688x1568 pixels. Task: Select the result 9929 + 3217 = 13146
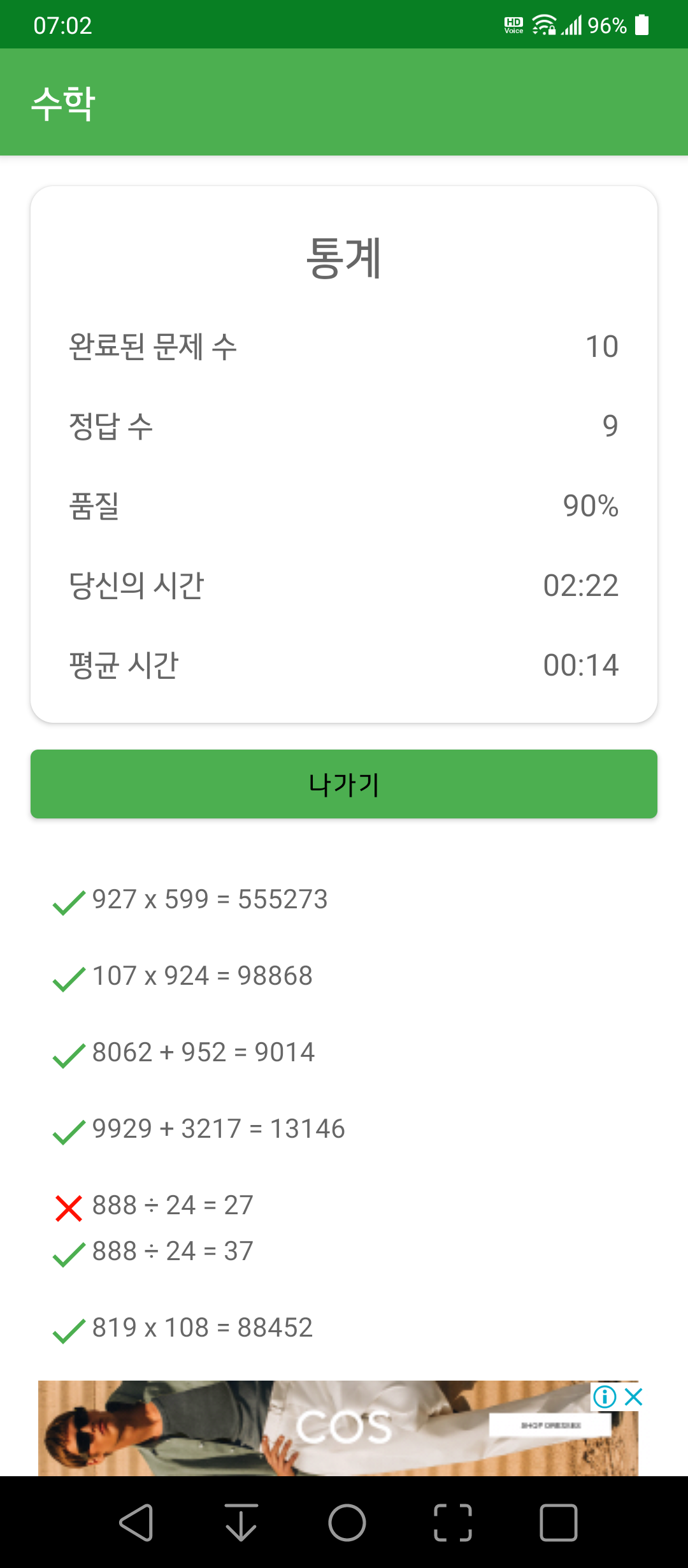(219, 1129)
